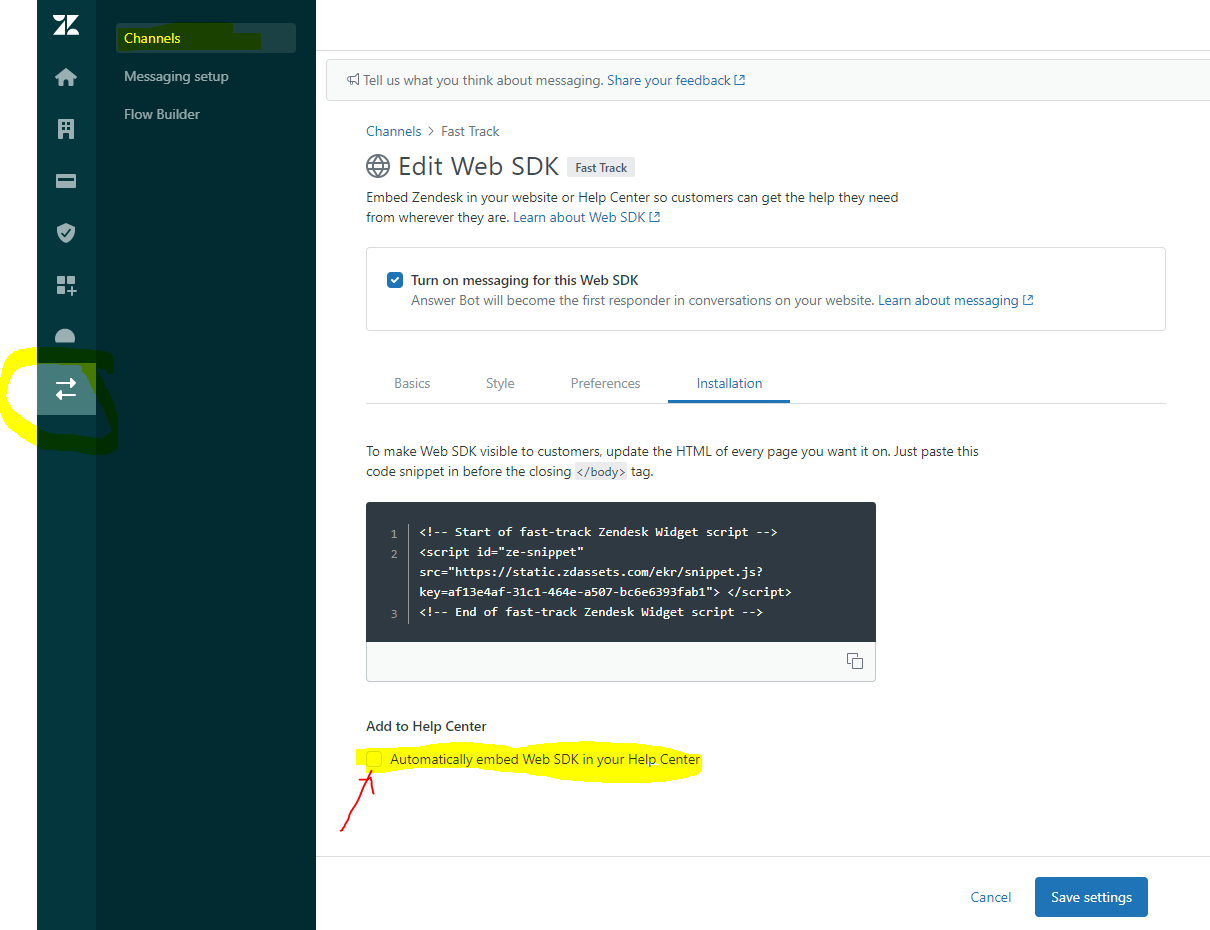Screen dimensions: 1210x930
Task: Switch to the Style tab
Action: point(500,383)
